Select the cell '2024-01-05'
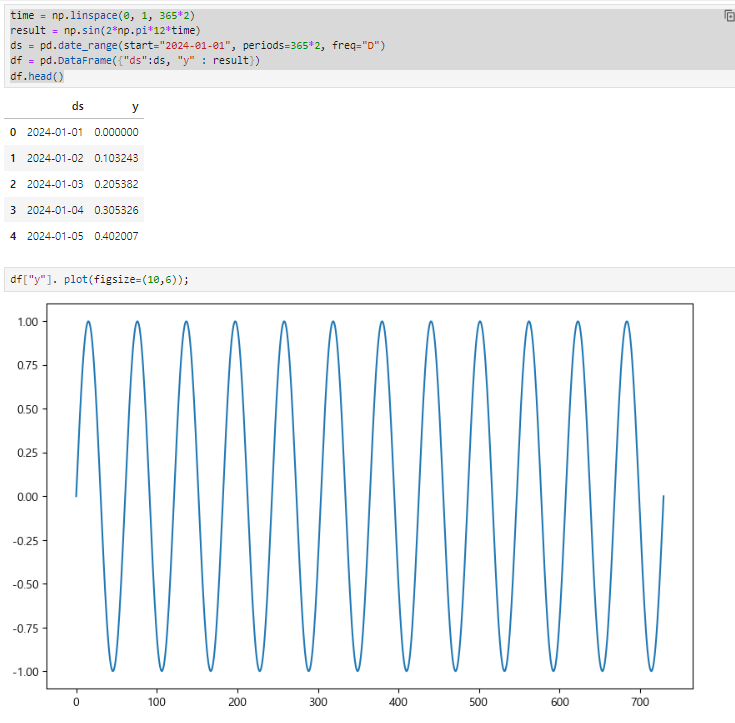Viewport: 735px width, 723px height. (x=55, y=236)
